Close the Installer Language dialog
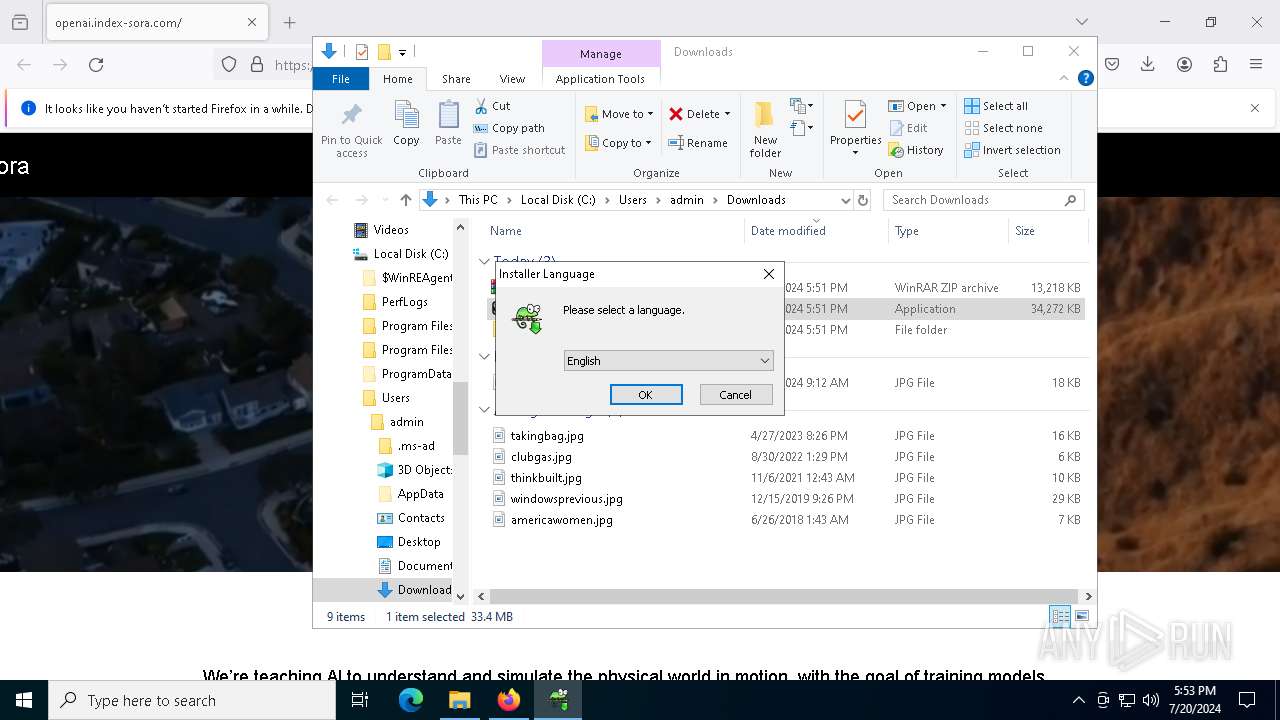This screenshot has height=720, width=1280. point(768,274)
